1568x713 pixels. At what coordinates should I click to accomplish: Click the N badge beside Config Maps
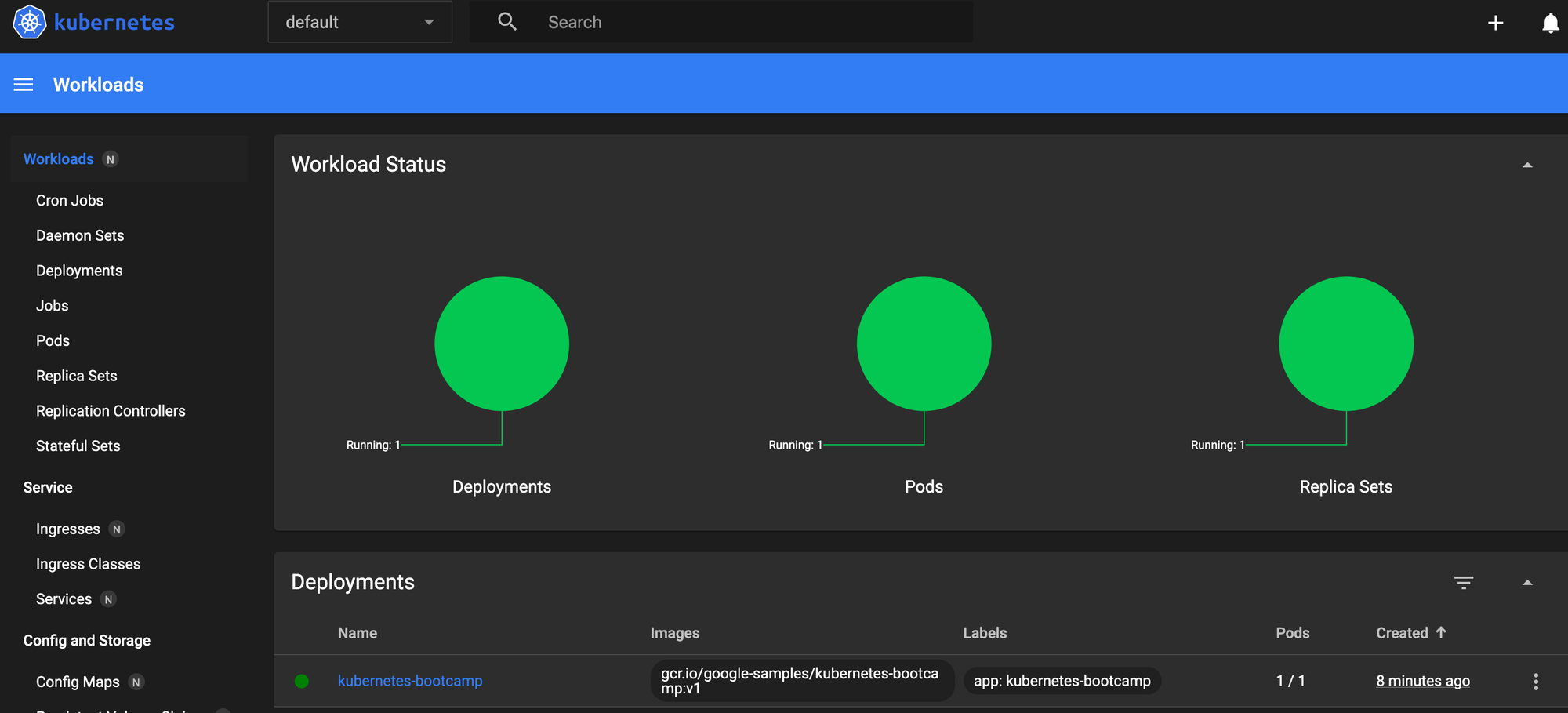point(136,682)
